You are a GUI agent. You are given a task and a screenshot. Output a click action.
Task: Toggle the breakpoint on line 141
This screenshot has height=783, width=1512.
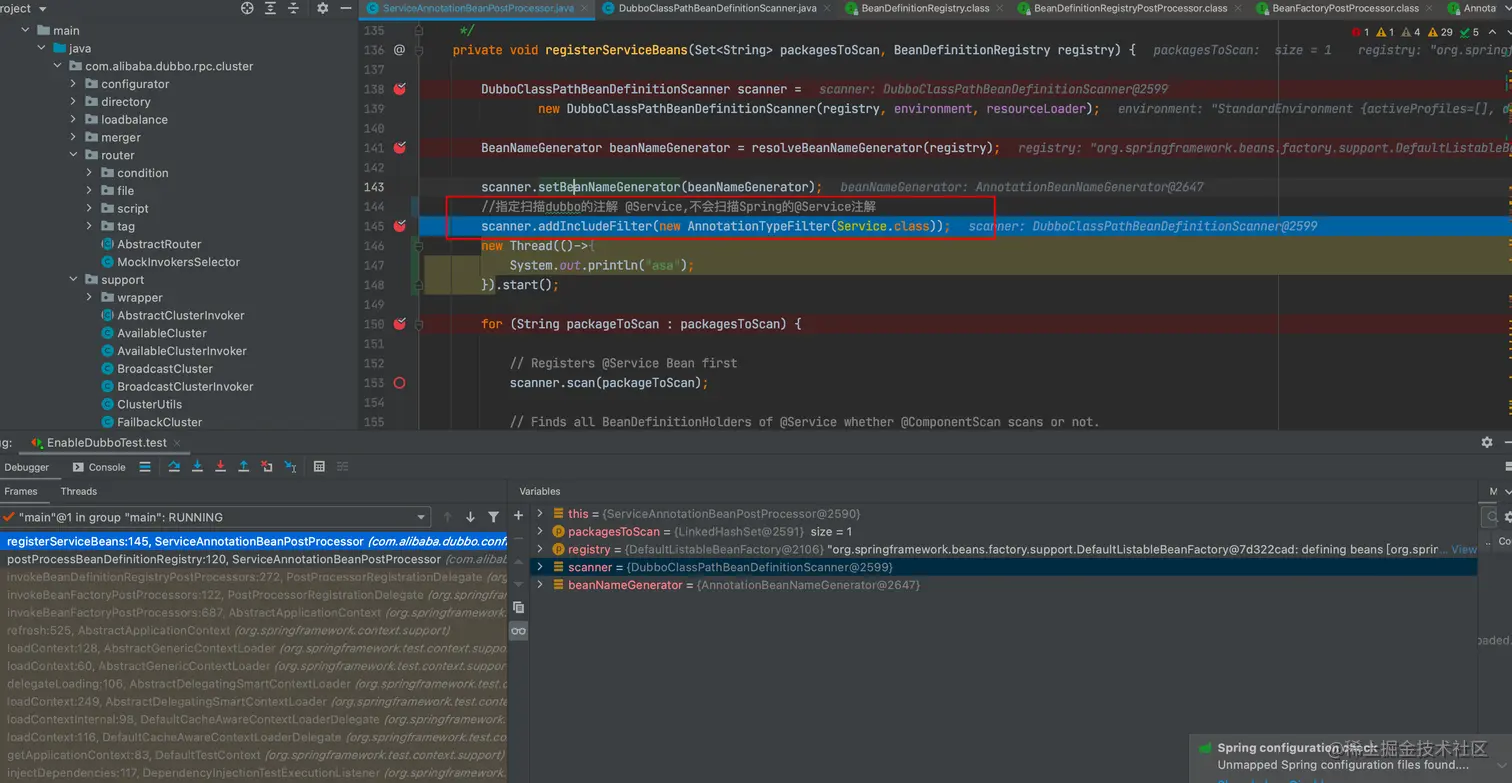(x=399, y=148)
